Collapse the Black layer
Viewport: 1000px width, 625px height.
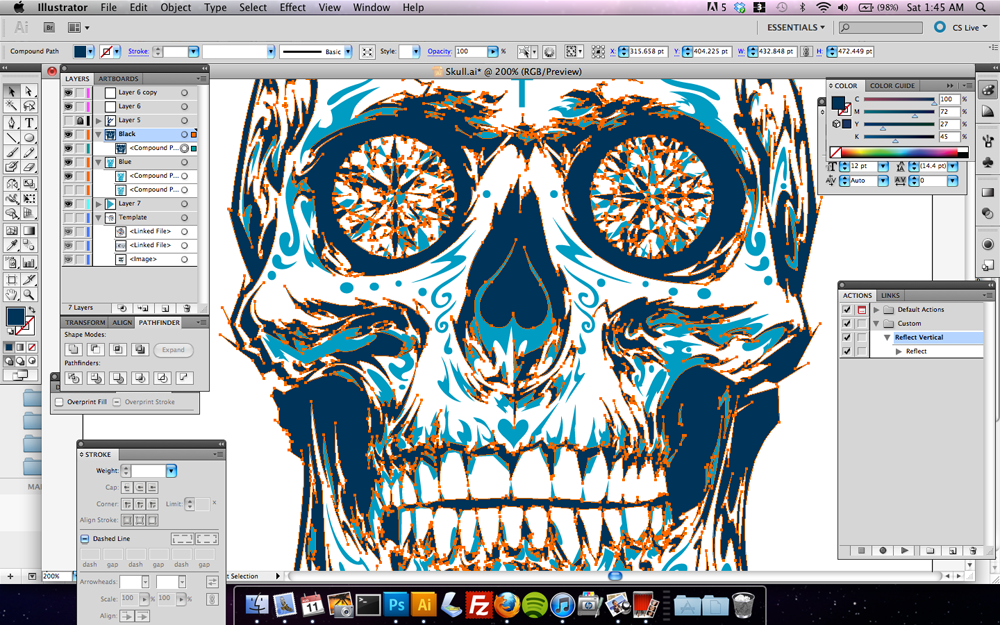point(98,134)
